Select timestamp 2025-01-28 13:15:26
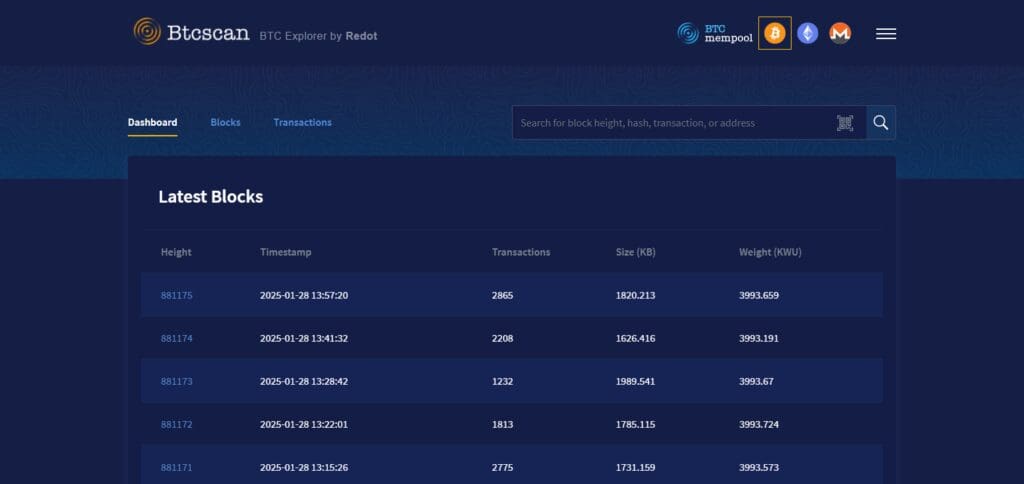This screenshot has width=1024, height=484. pos(304,468)
